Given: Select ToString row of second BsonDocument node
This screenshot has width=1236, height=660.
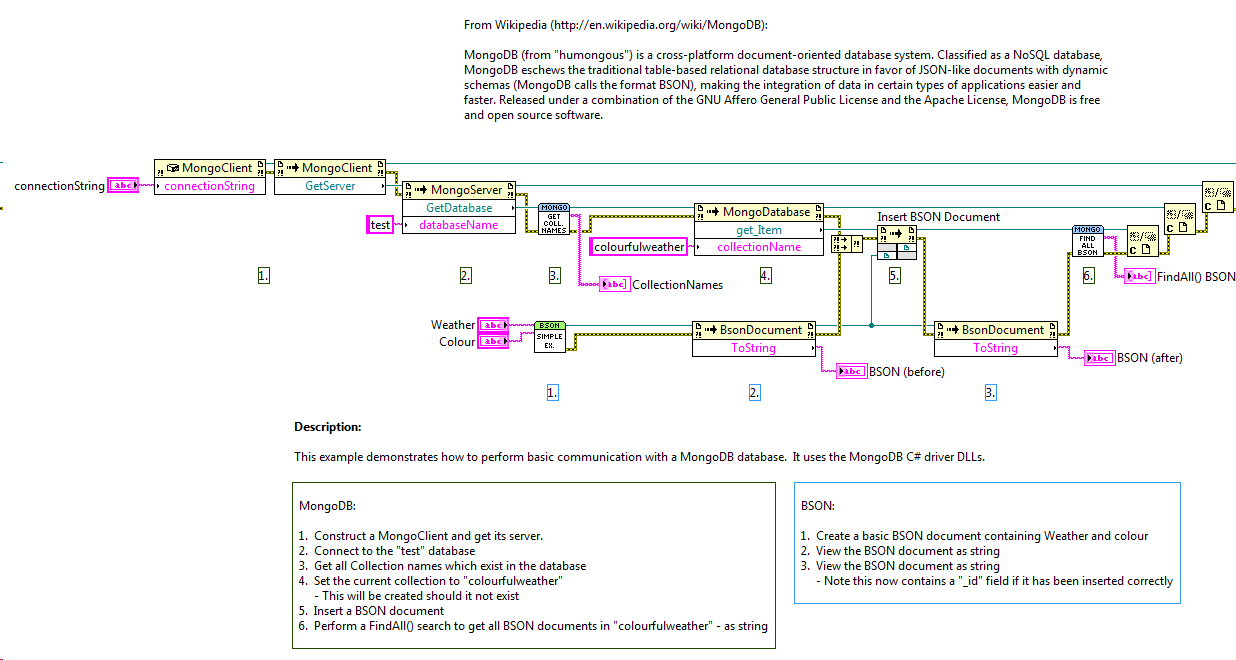Looking at the screenshot, I should 996,348.
